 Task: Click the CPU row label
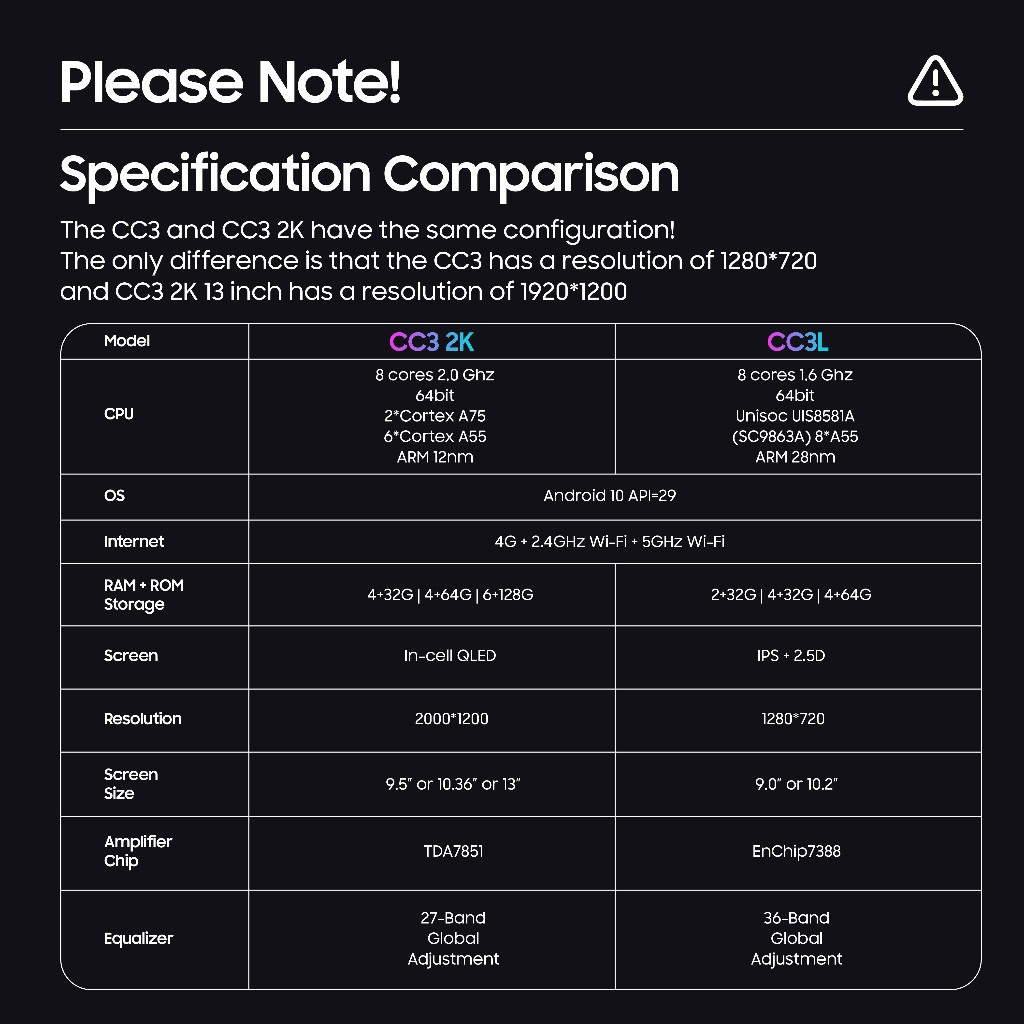coord(119,414)
